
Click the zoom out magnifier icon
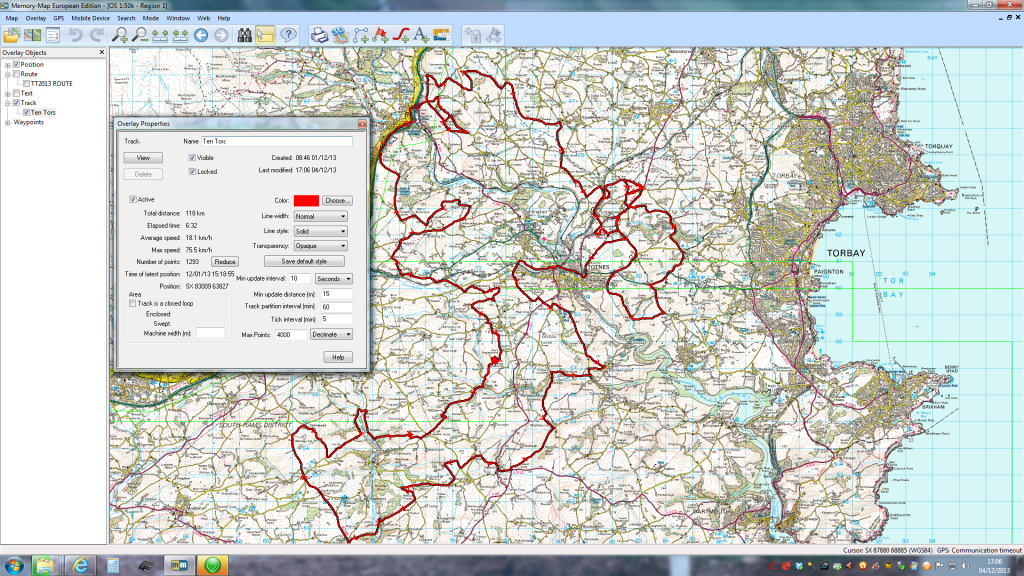(141, 36)
